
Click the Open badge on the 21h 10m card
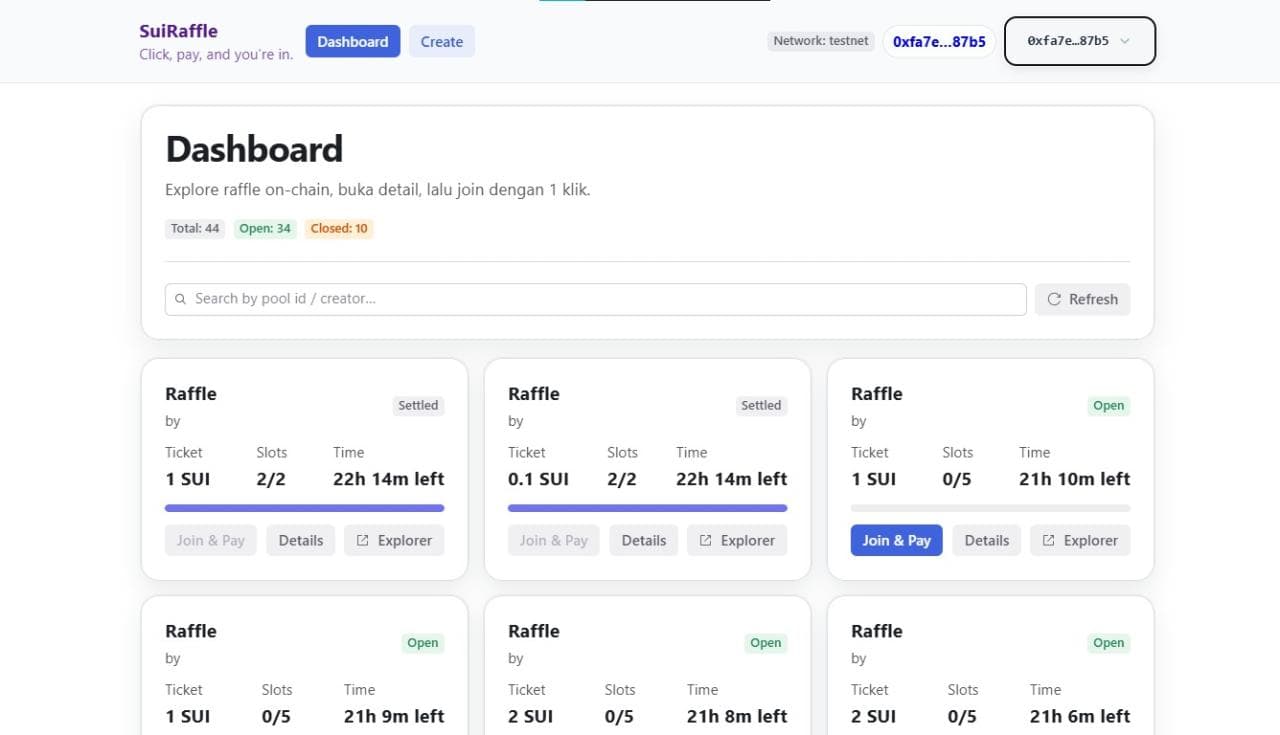click(1109, 405)
